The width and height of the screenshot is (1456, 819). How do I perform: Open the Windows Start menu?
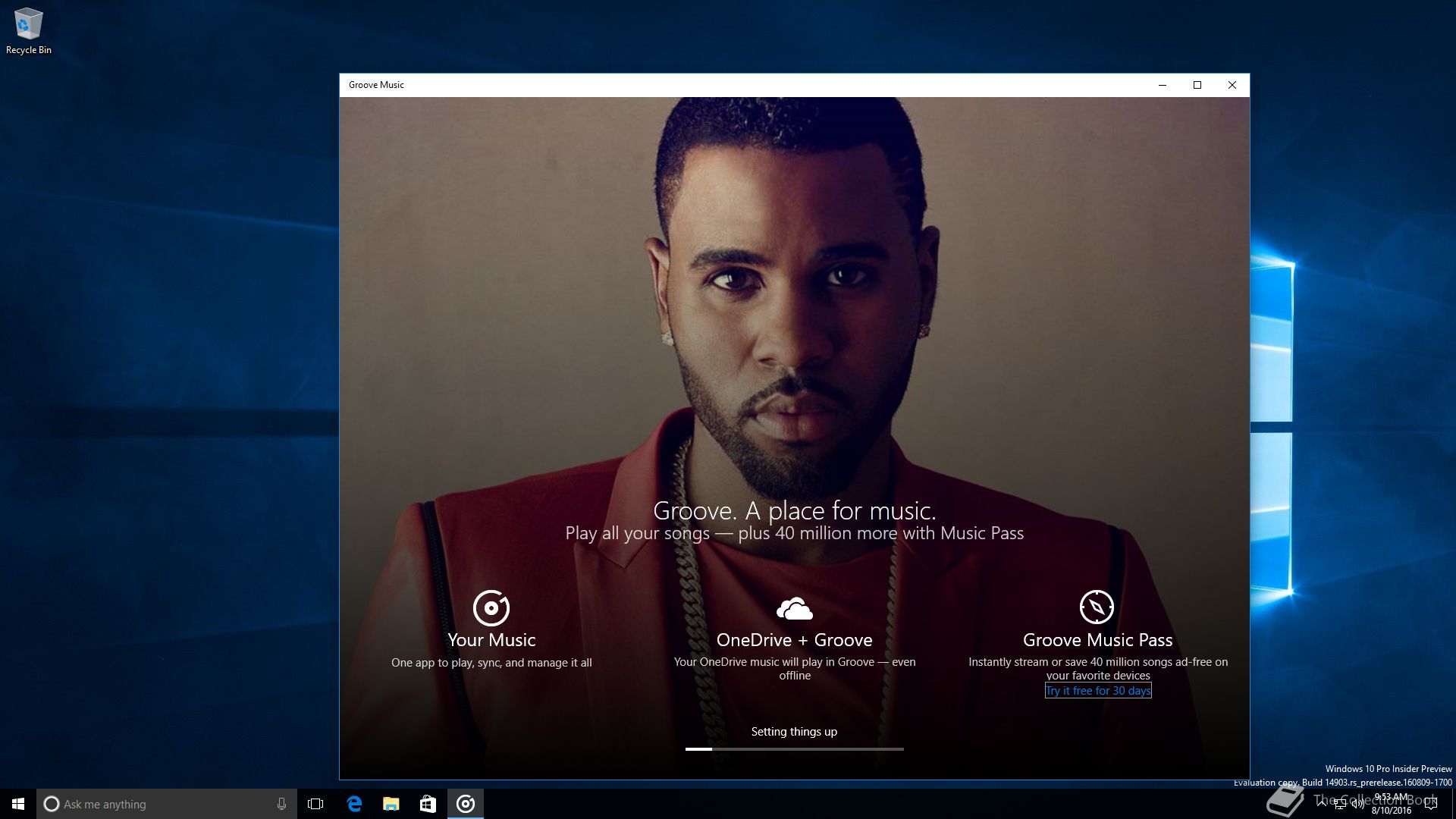tap(18, 804)
